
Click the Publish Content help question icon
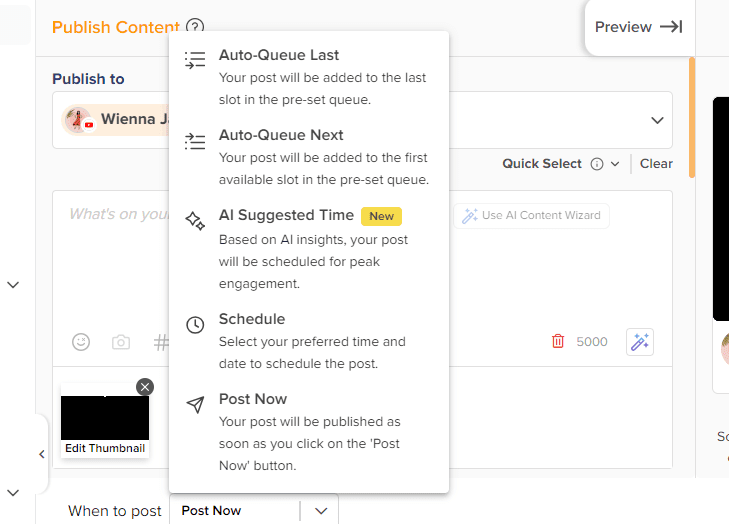[195, 28]
